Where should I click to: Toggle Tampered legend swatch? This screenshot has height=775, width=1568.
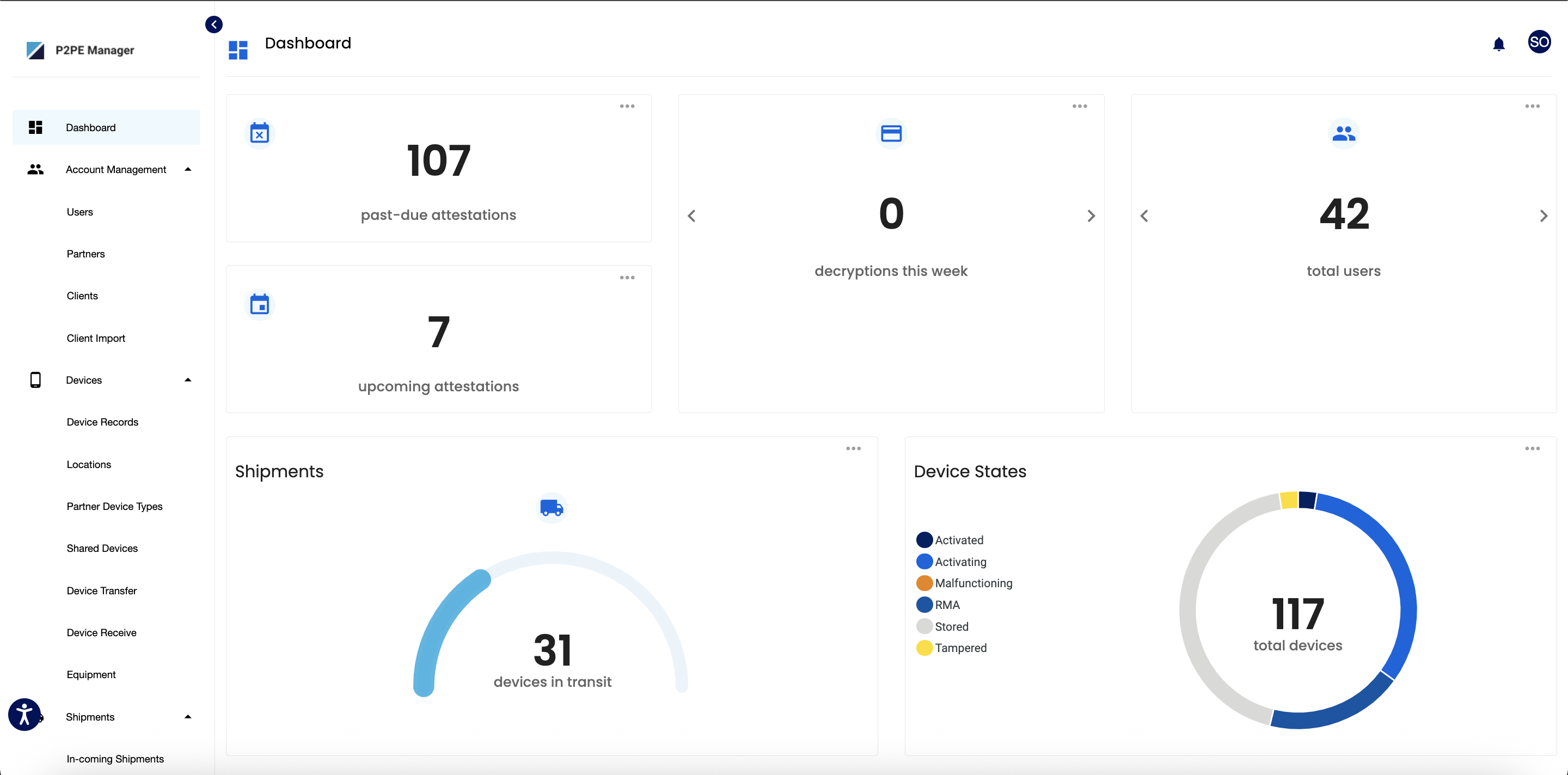(924, 648)
